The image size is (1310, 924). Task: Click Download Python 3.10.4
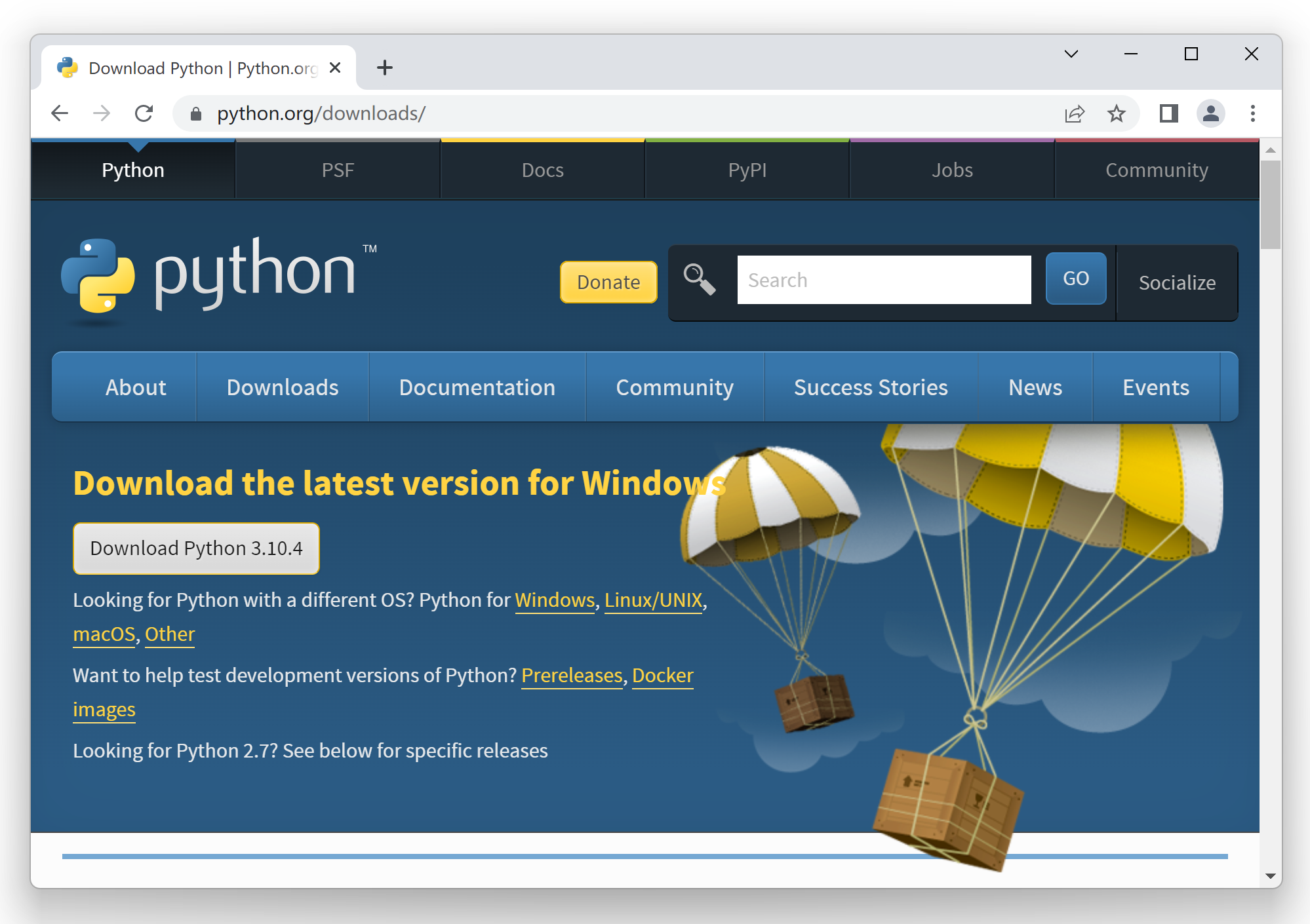point(195,548)
